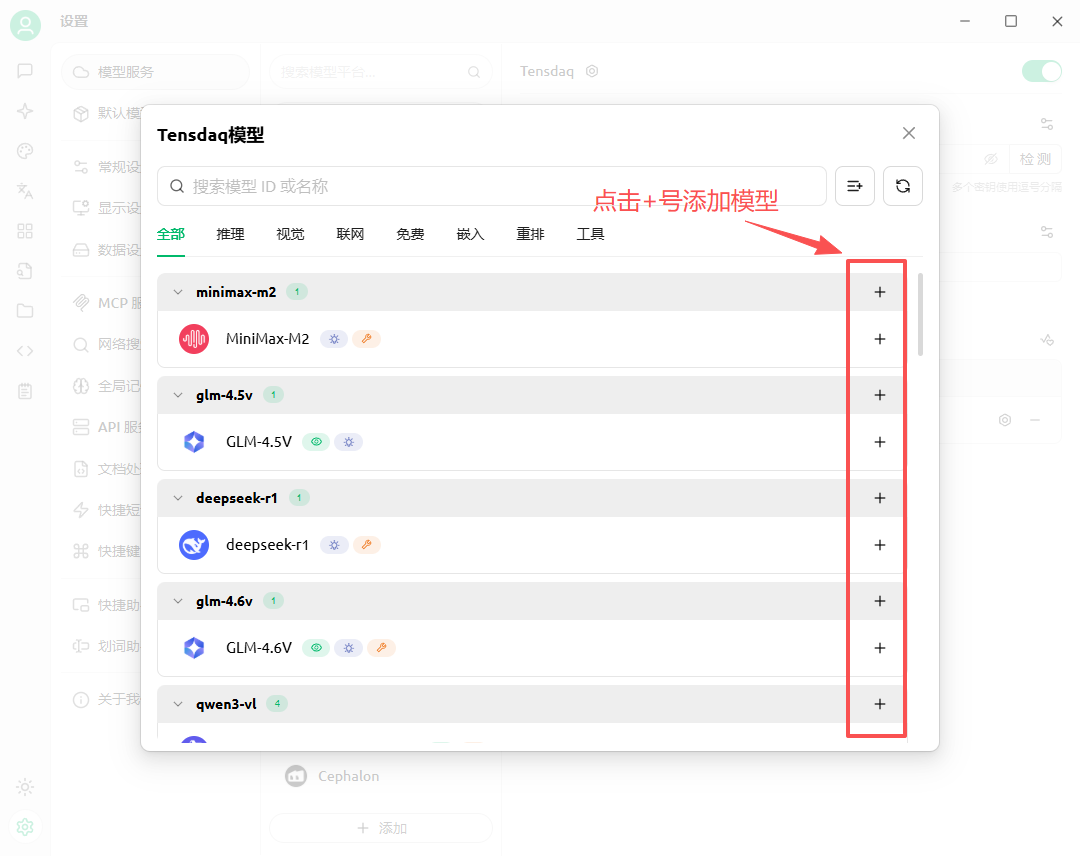Open the files folder icon in the sidebar

tap(25, 311)
